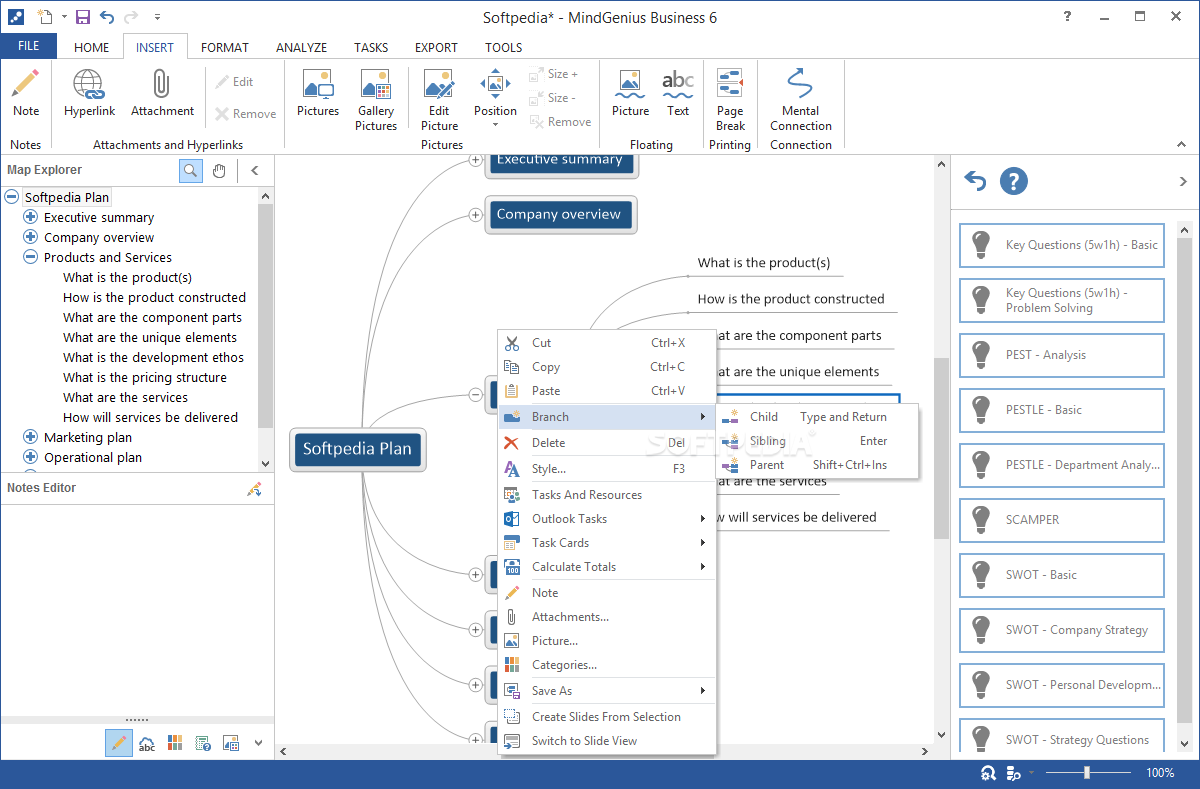Click the Map Explorer search magnifier icon
The width and height of the screenshot is (1200, 789).
[x=191, y=170]
